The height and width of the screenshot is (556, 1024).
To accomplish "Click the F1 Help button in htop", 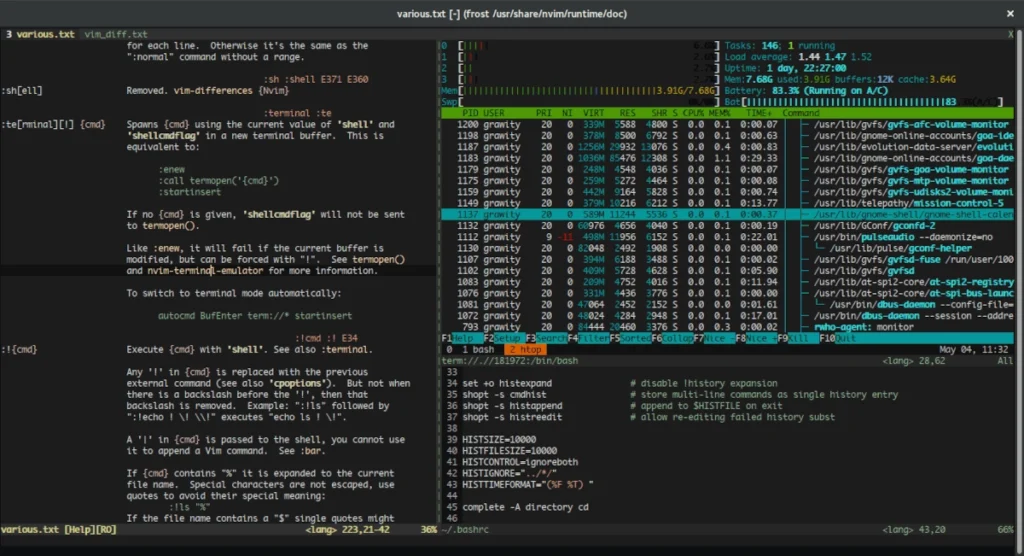I will (x=458, y=338).
